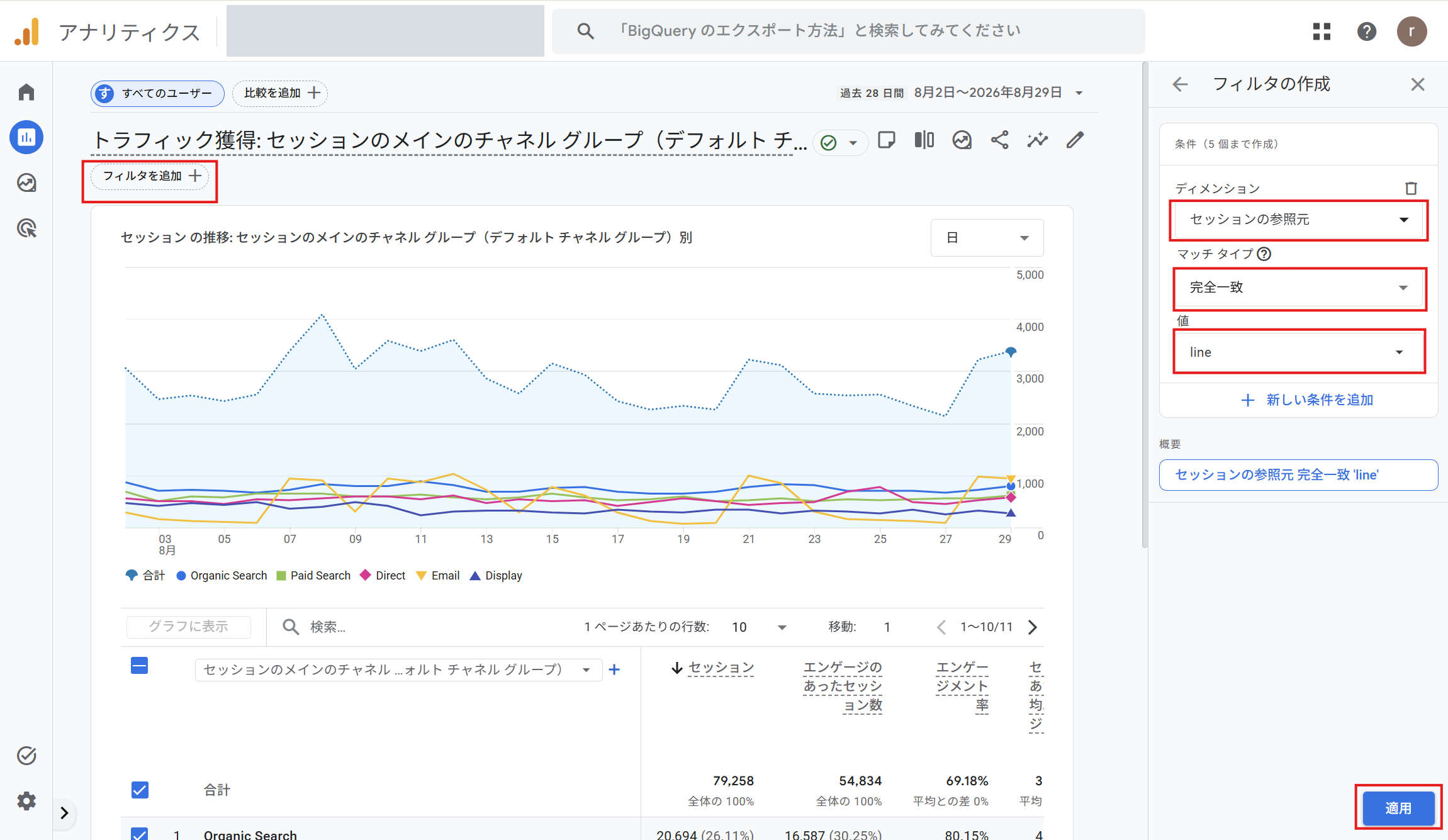Go to previous table page arrow
This screenshot has height=840, width=1448.
941,627
